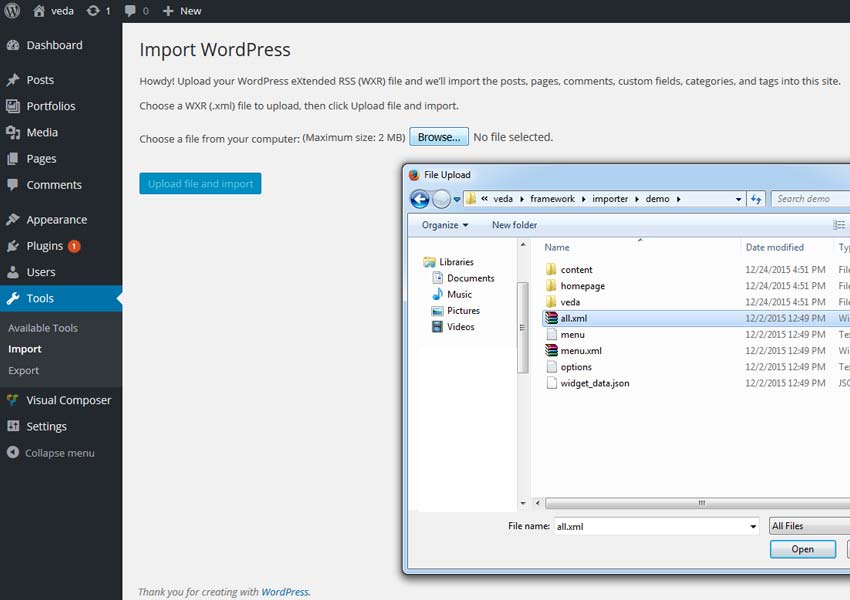Click the refresh button in file dialog
The height and width of the screenshot is (600, 850).
pyautogui.click(x=757, y=198)
